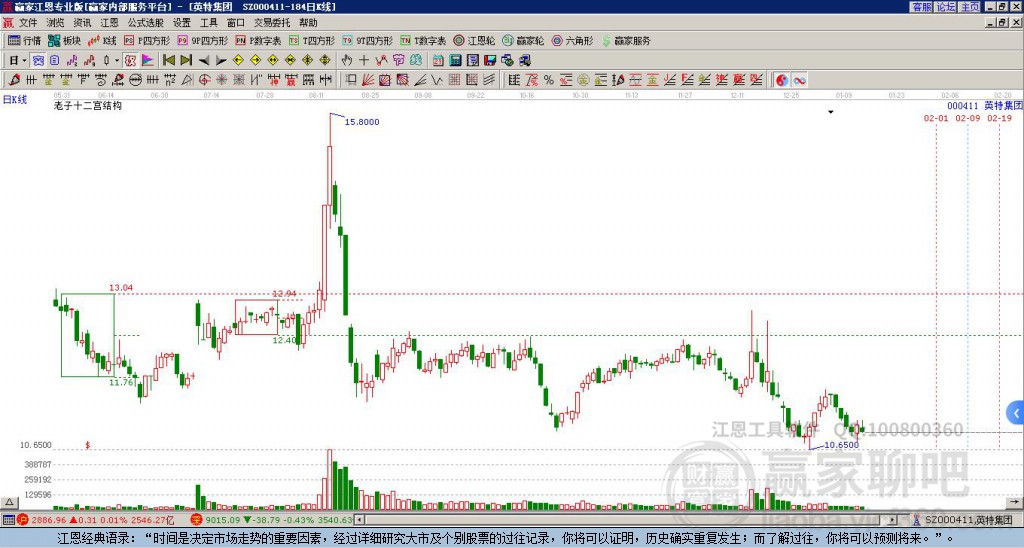Select the Gann fan lines tool
The height and width of the screenshot is (548, 1024).
pyautogui.click(x=368, y=80)
